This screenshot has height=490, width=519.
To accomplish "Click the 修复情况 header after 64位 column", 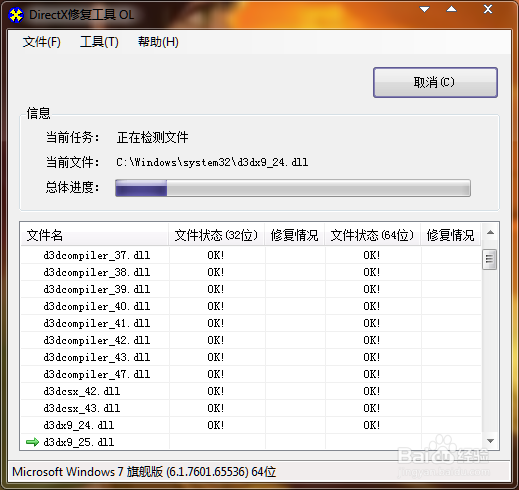I will point(451,235).
